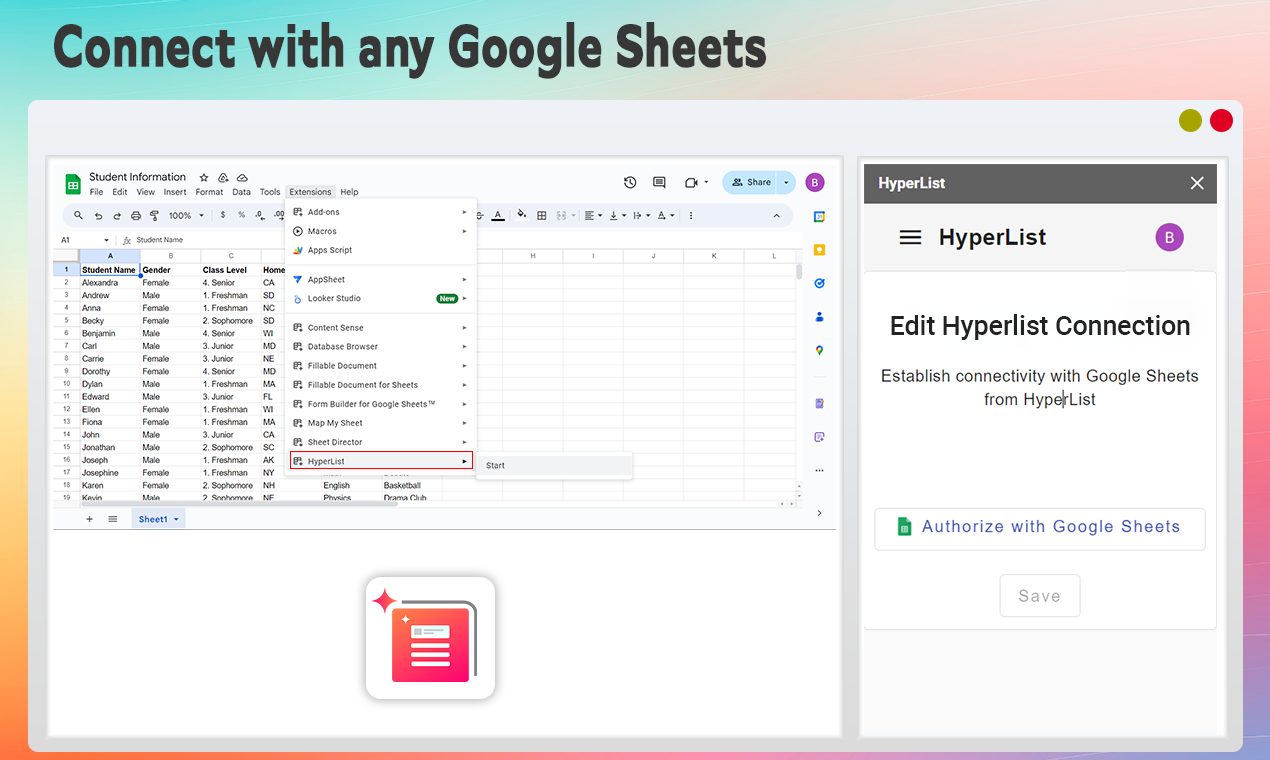The image size is (1270, 760).
Task: Open the Insert menu
Action: pos(175,192)
